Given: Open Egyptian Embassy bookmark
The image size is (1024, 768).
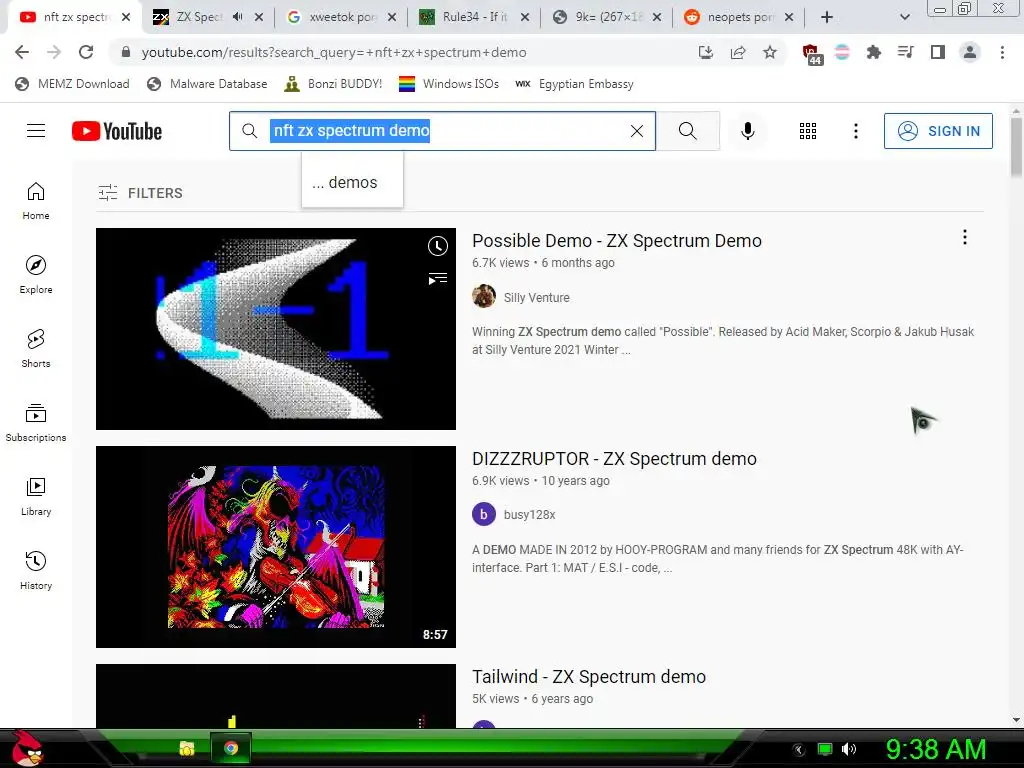Looking at the screenshot, I should coord(574,84).
